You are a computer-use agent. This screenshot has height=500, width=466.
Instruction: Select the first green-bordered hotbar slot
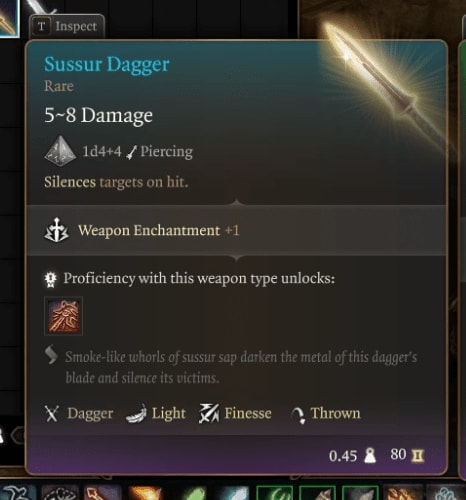274,493
